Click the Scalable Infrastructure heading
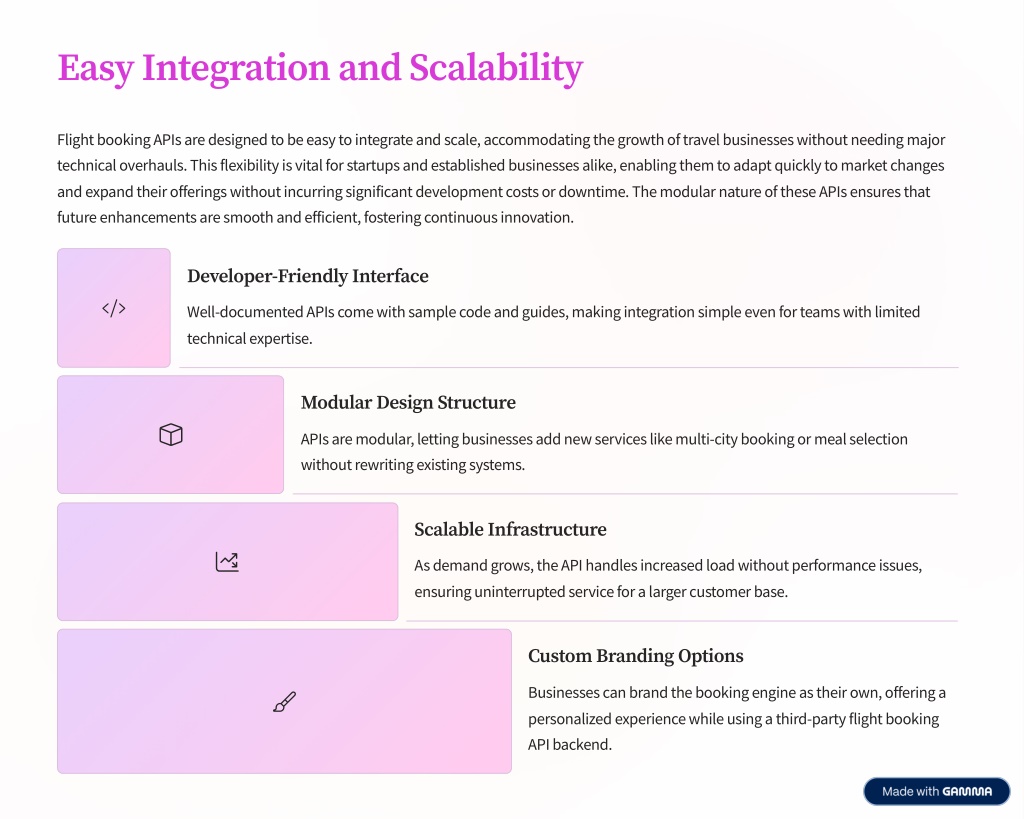This screenshot has width=1024, height=819. point(510,529)
